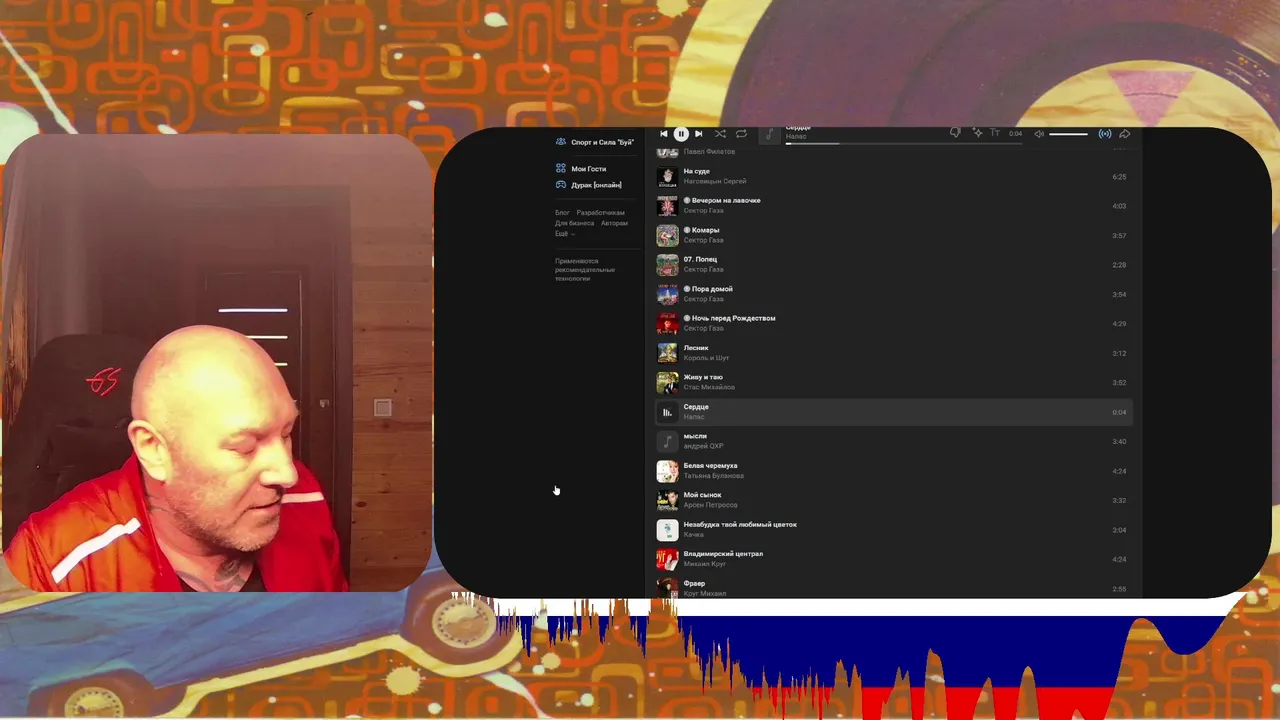Open Мои Гости app

588,169
